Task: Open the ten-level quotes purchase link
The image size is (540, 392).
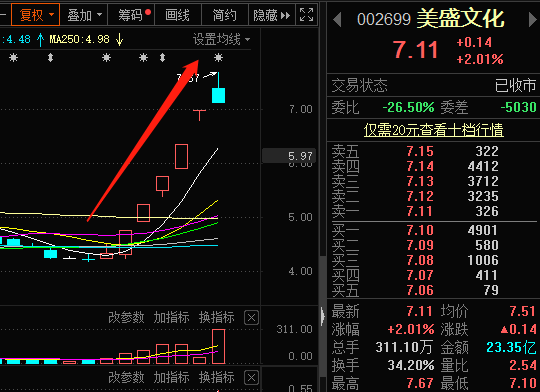Action: coord(434,130)
